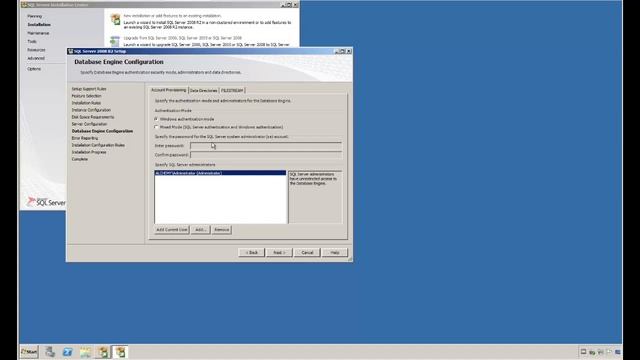Close the SQL Server 2008 R2 Setup window
Screen dimensions: 640x360
pyautogui.click(x=349, y=51)
